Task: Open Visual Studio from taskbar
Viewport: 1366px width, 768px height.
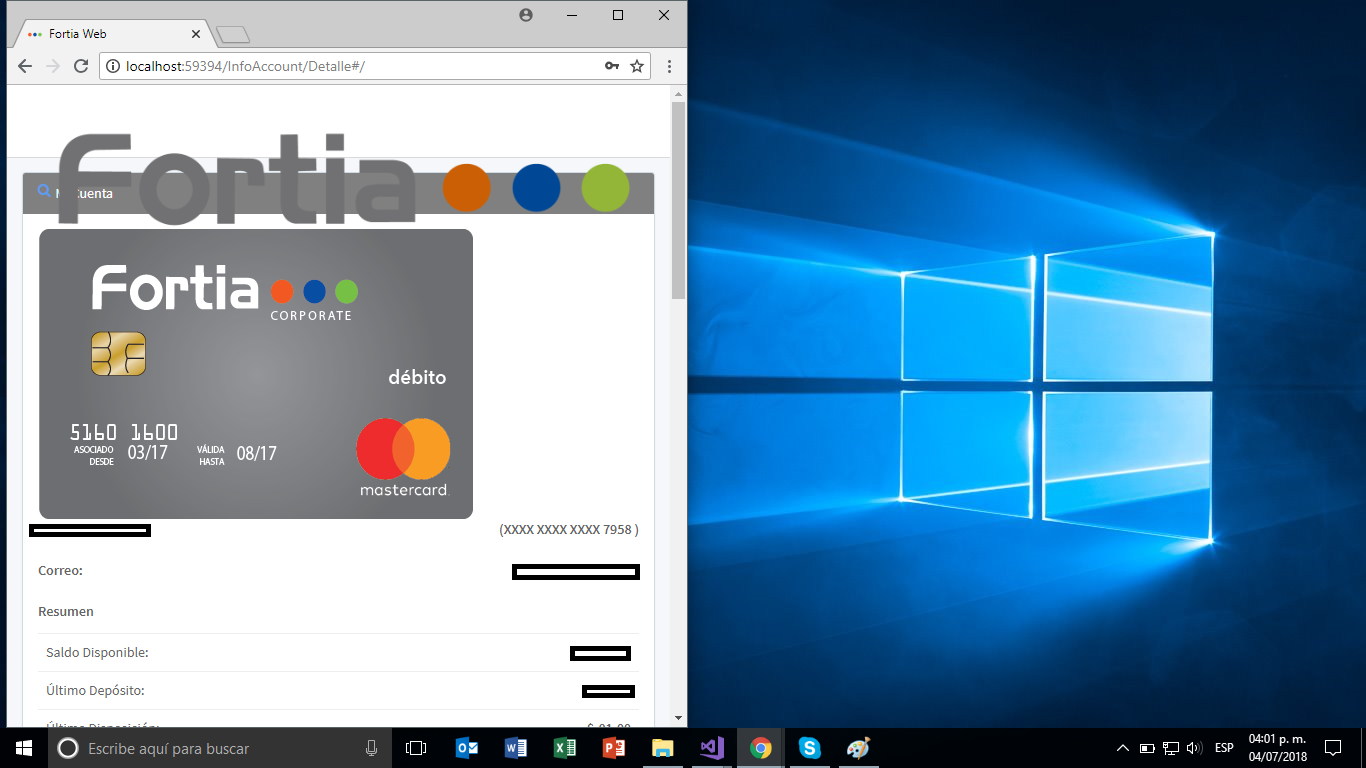Action: pyautogui.click(x=712, y=748)
